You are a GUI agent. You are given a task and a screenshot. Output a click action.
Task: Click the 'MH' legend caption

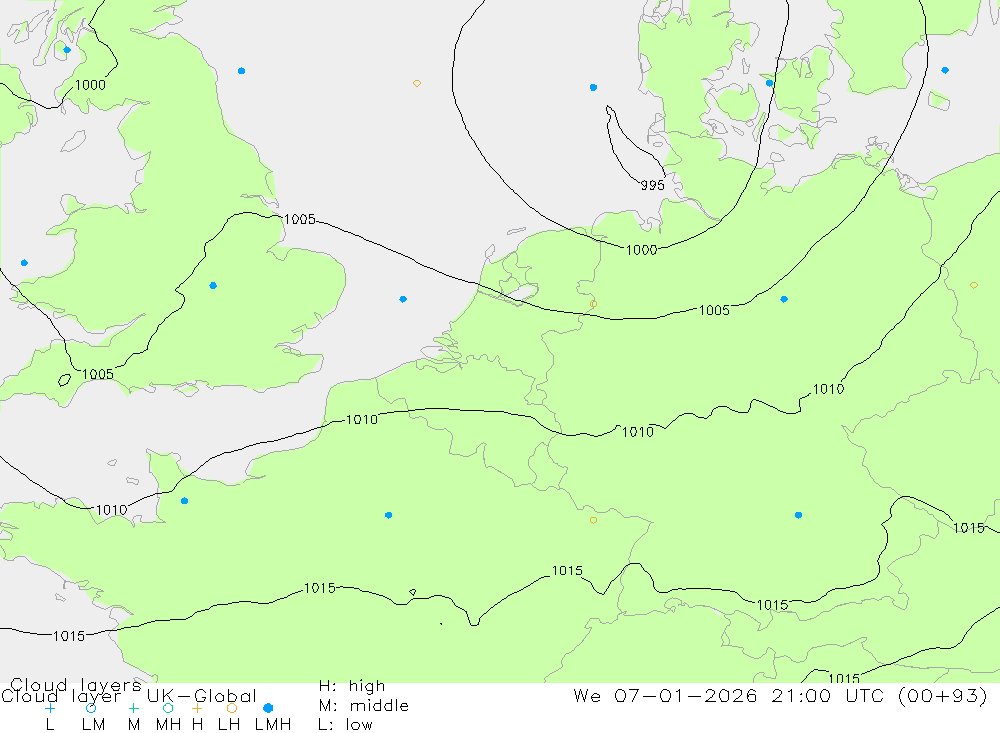(168, 725)
